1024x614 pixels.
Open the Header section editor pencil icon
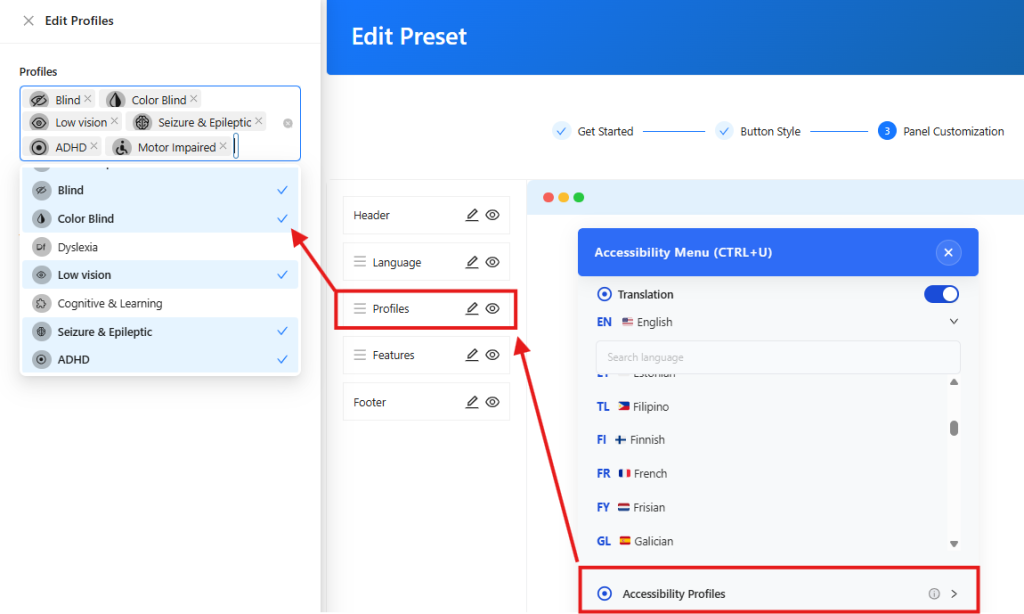pos(470,214)
